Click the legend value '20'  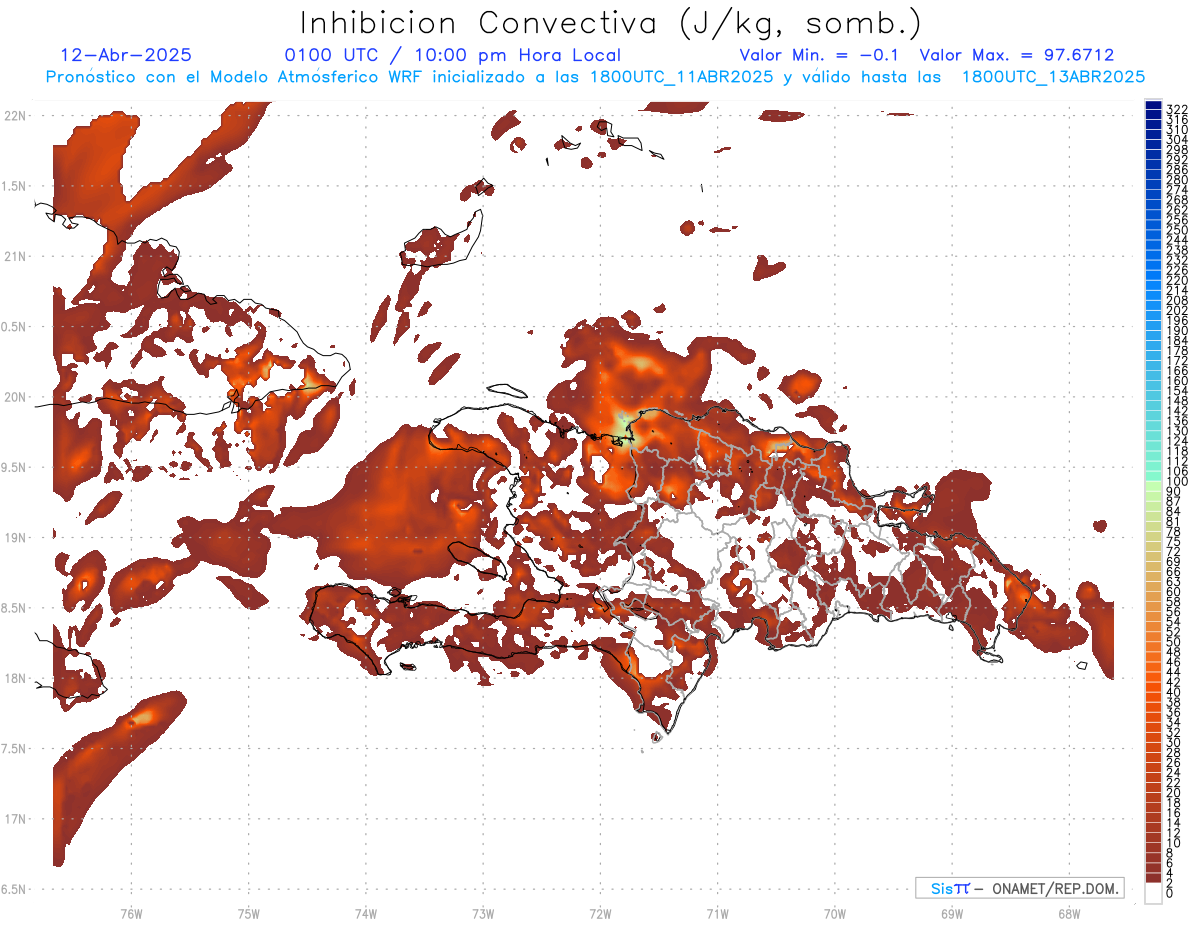click(1174, 793)
